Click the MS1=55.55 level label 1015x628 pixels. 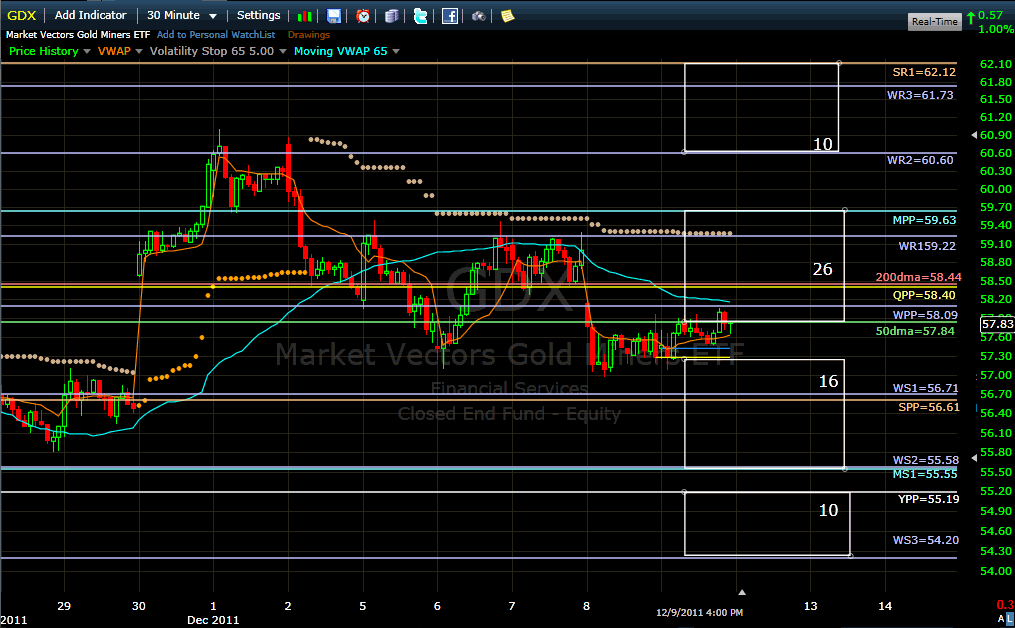pyautogui.click(x=924, y=474)
